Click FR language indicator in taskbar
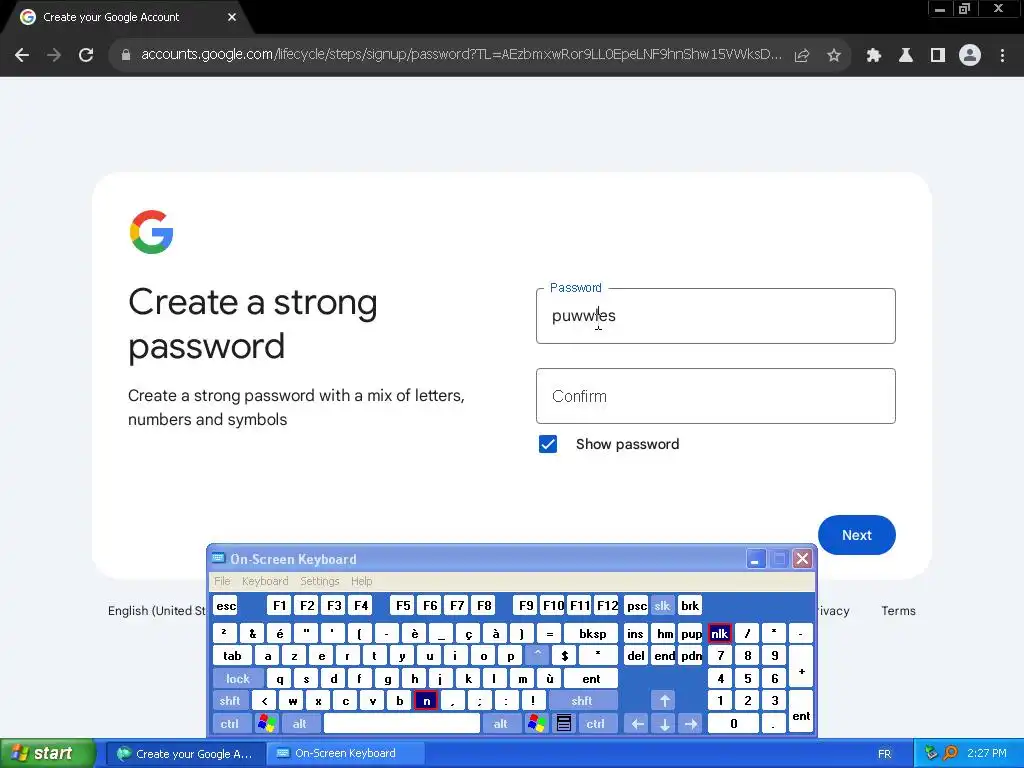 tap(884, 754)
